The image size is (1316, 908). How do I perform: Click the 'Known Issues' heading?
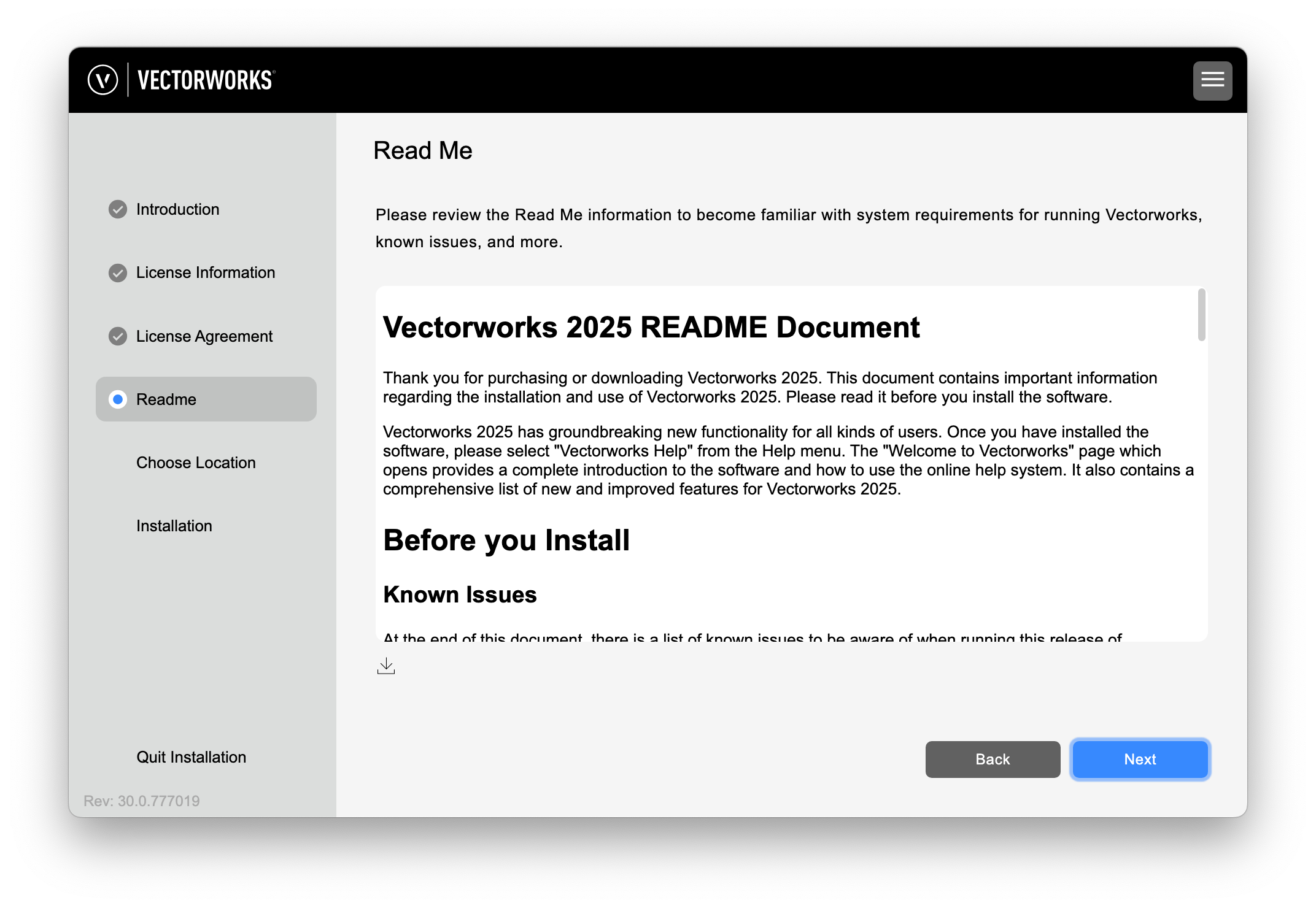click(460, 595)
